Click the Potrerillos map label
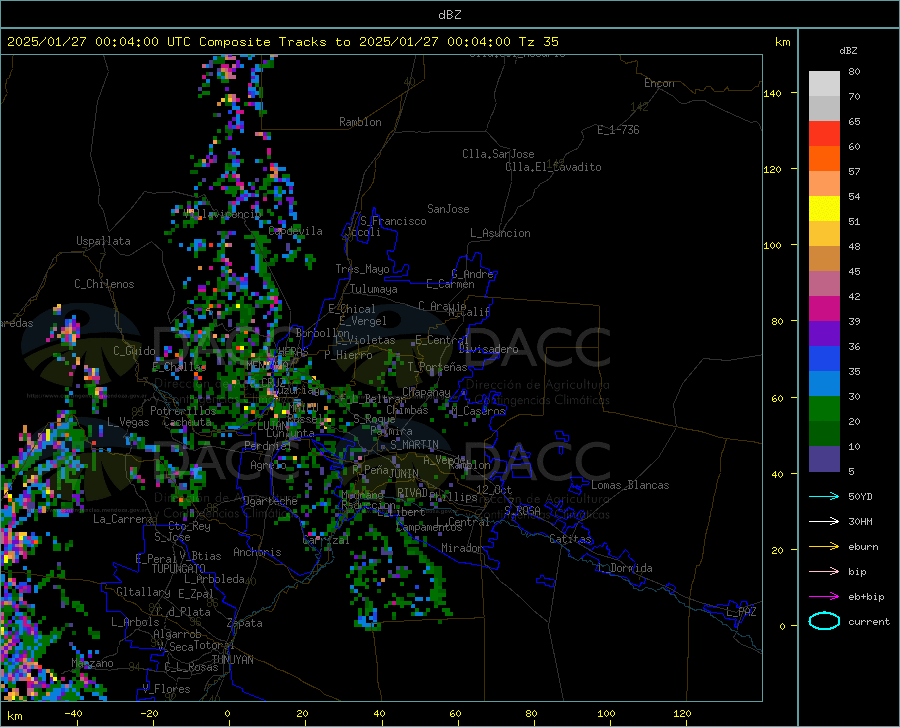This screenshot has height=727, width=900. point(183,411)
